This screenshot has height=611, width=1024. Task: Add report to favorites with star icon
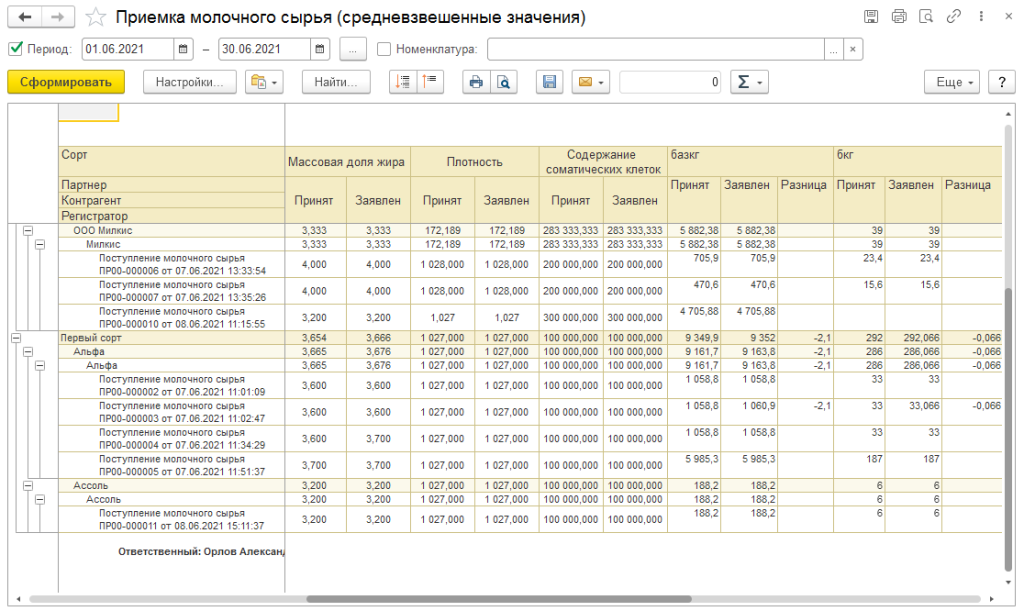pyautogui.click(x=95, y=17)
